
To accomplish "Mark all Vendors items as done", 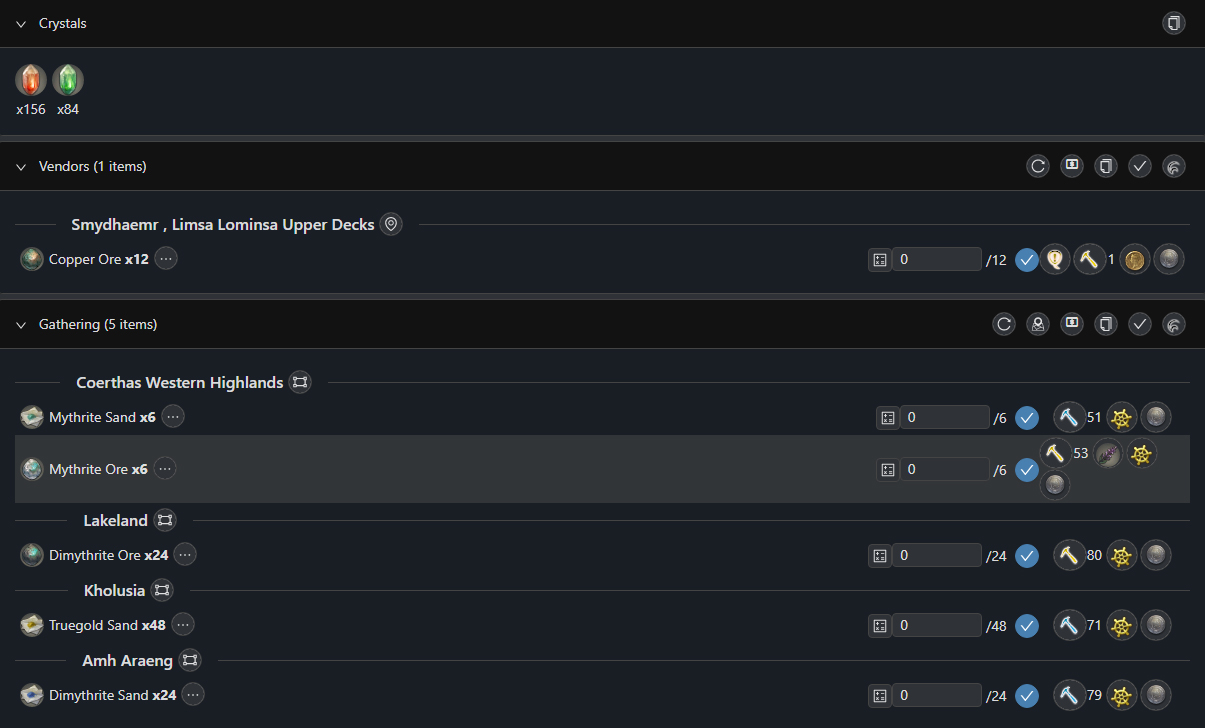I will 1140,166.
